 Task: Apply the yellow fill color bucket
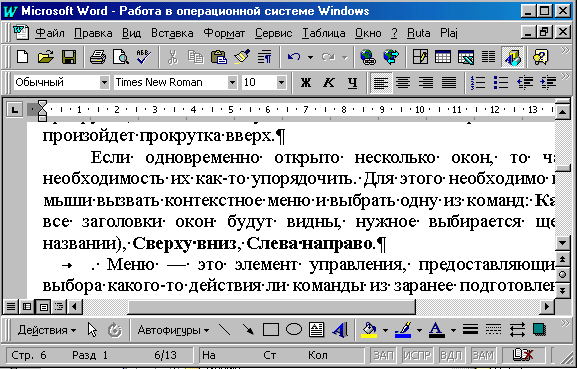coord(369,330)
